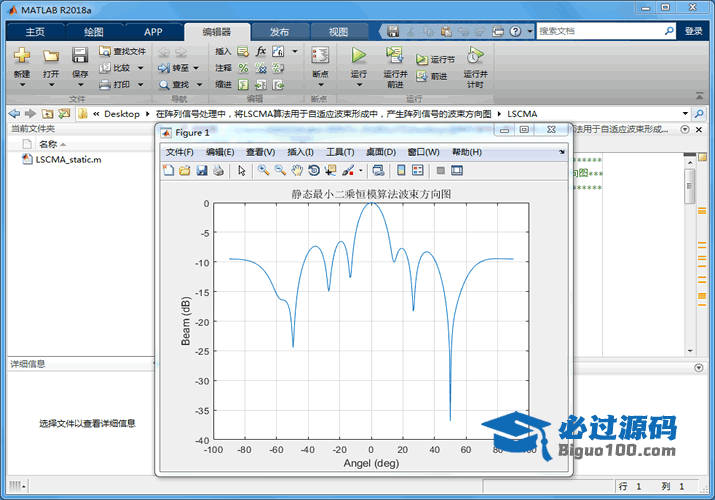Select the Pan hand tool in Figure 1

pos(297,170)
